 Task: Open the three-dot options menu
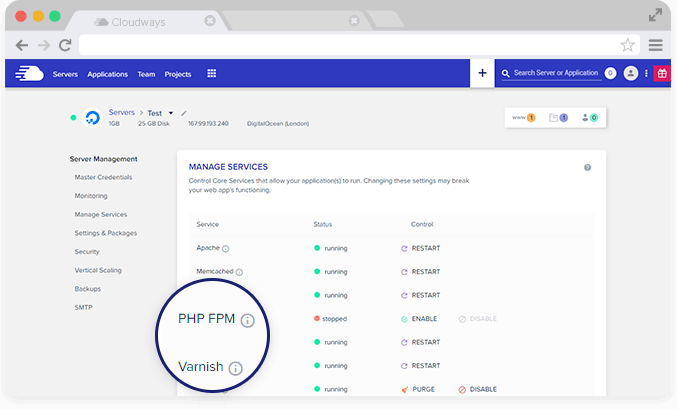tap(646, 73)
